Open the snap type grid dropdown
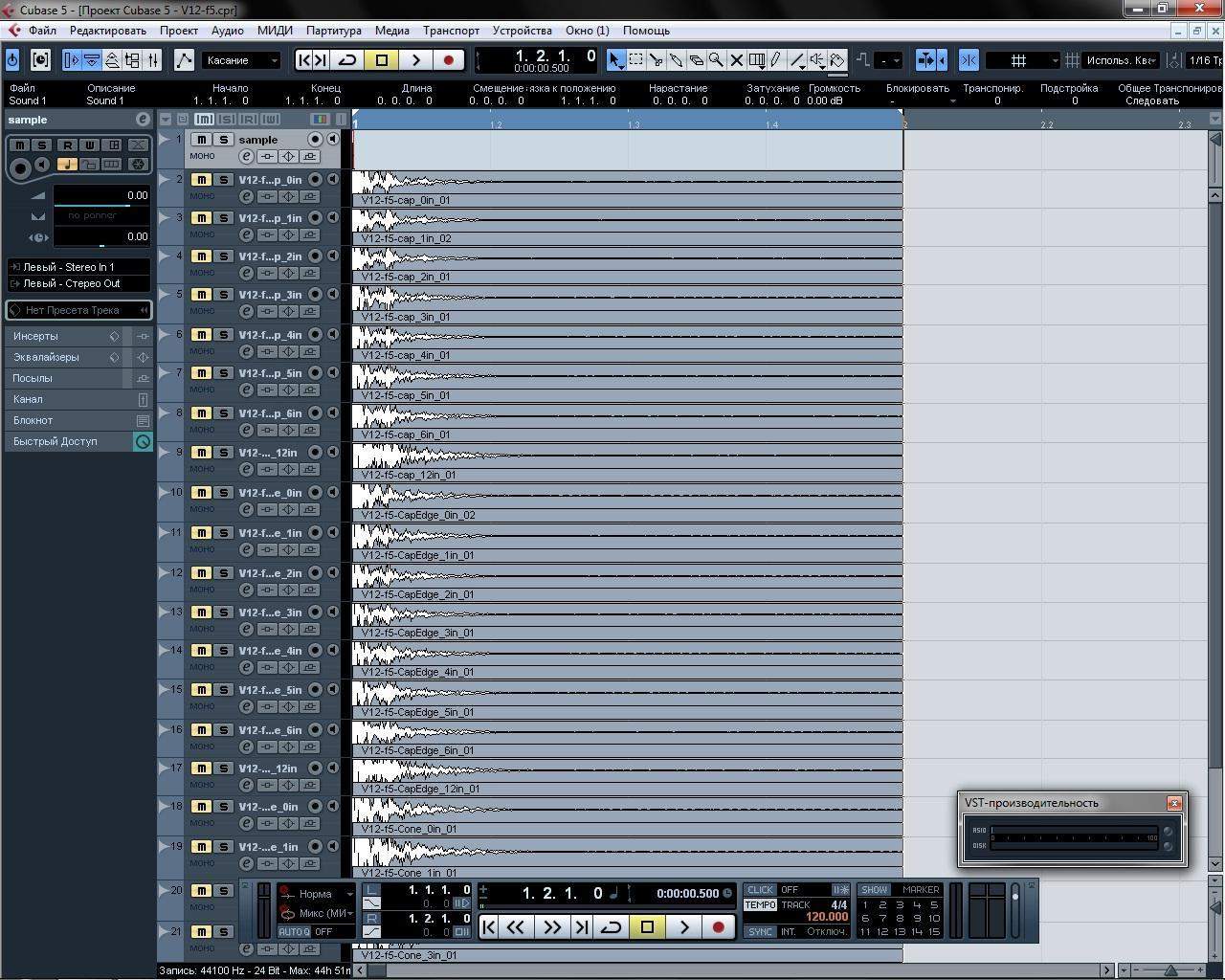 point(1023,60)
